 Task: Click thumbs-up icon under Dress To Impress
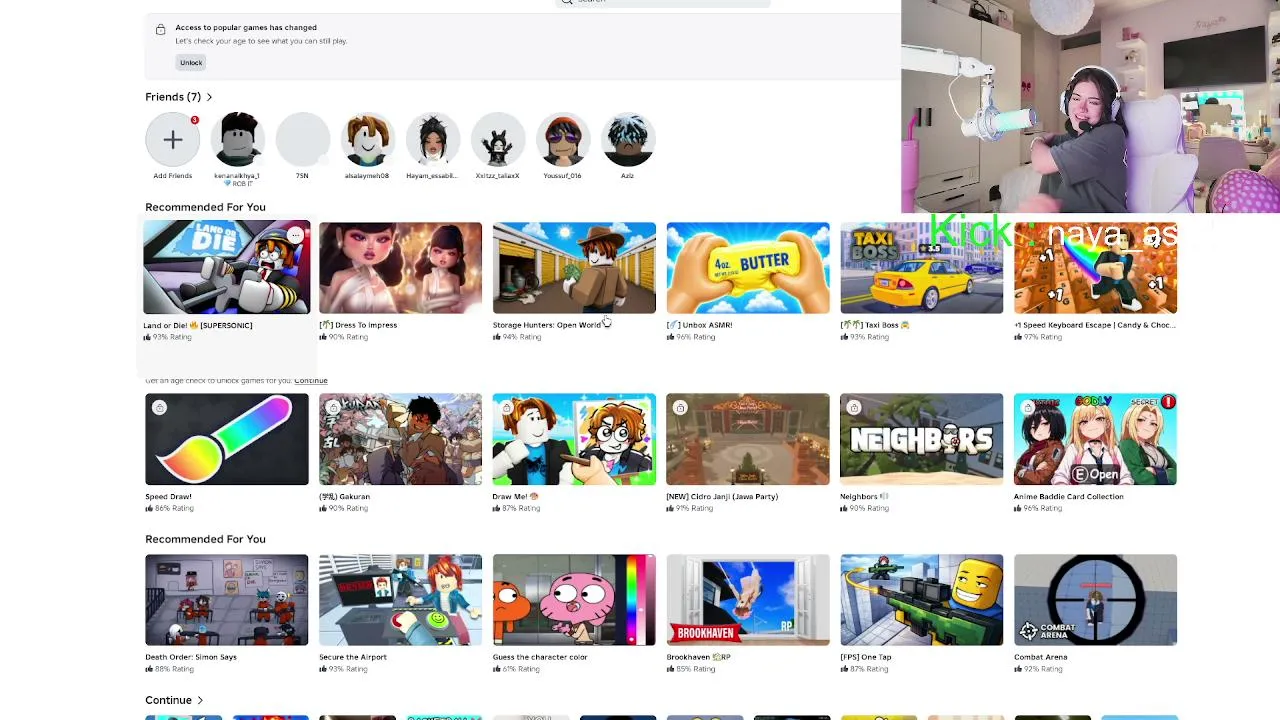[x=323, y=337]
